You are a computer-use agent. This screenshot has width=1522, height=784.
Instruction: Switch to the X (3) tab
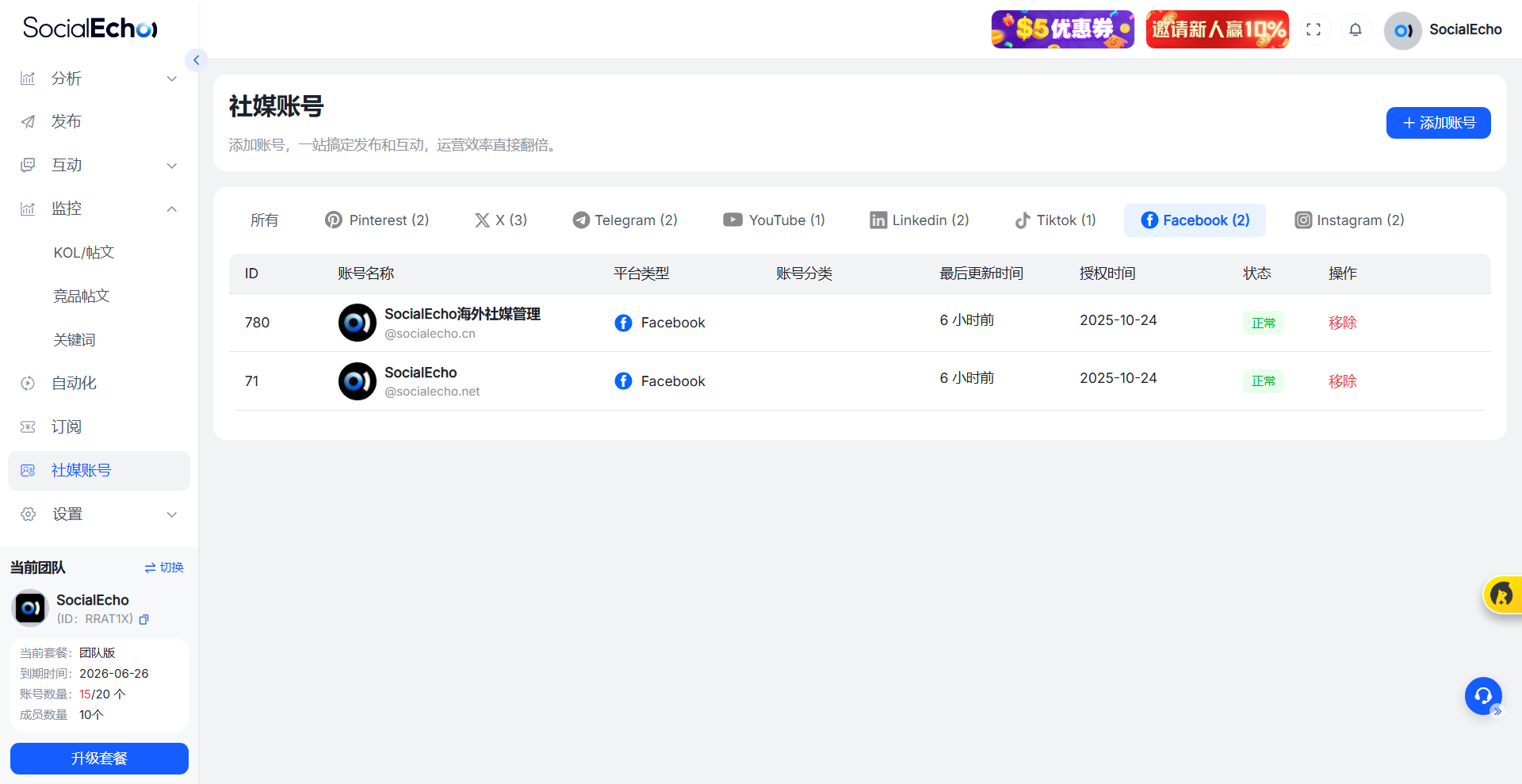500,220
